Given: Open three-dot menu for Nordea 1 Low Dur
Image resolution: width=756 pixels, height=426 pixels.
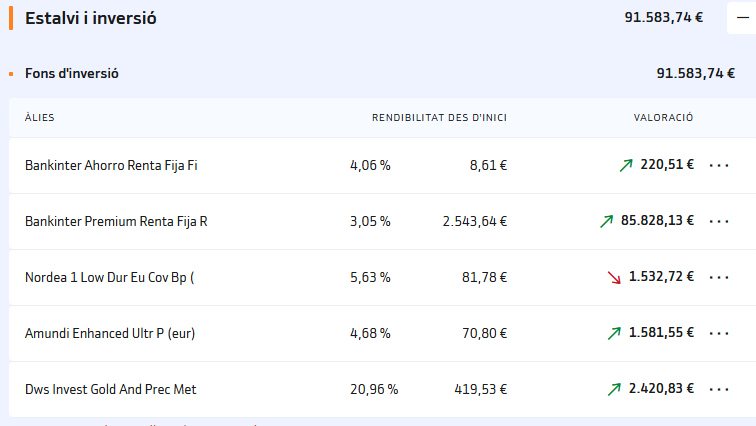Looking at the screenshot, I should coord(719,277).
